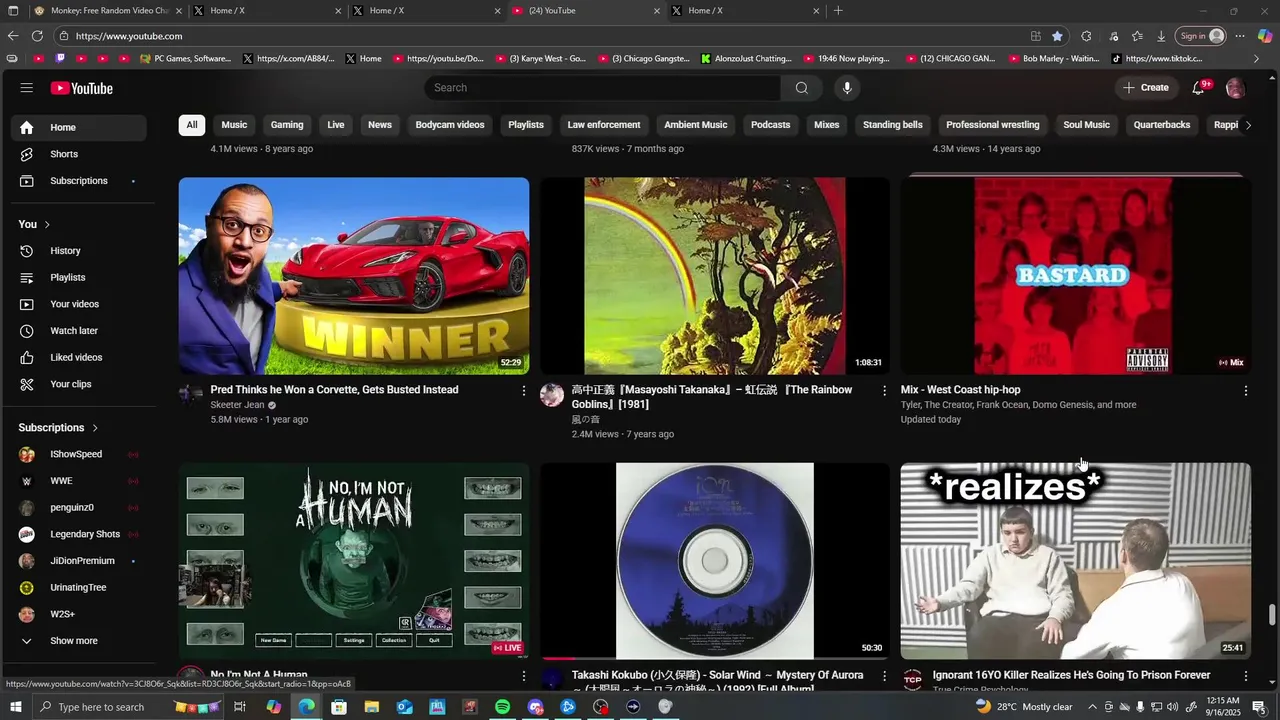Select the Podcasts filter chip
1280x720 pixels.
(x=770, y=125)
